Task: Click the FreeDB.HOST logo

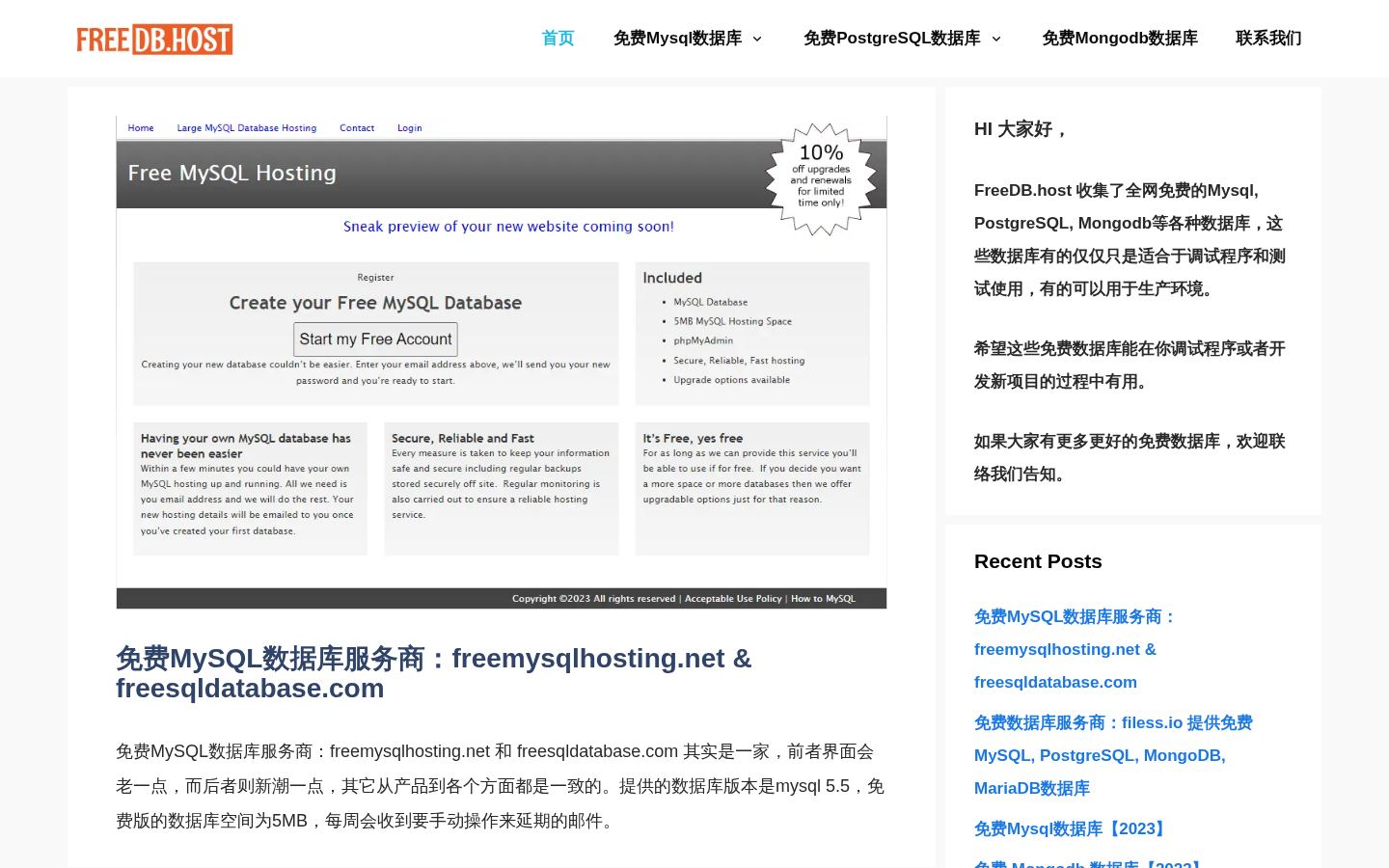Action: 154,39
